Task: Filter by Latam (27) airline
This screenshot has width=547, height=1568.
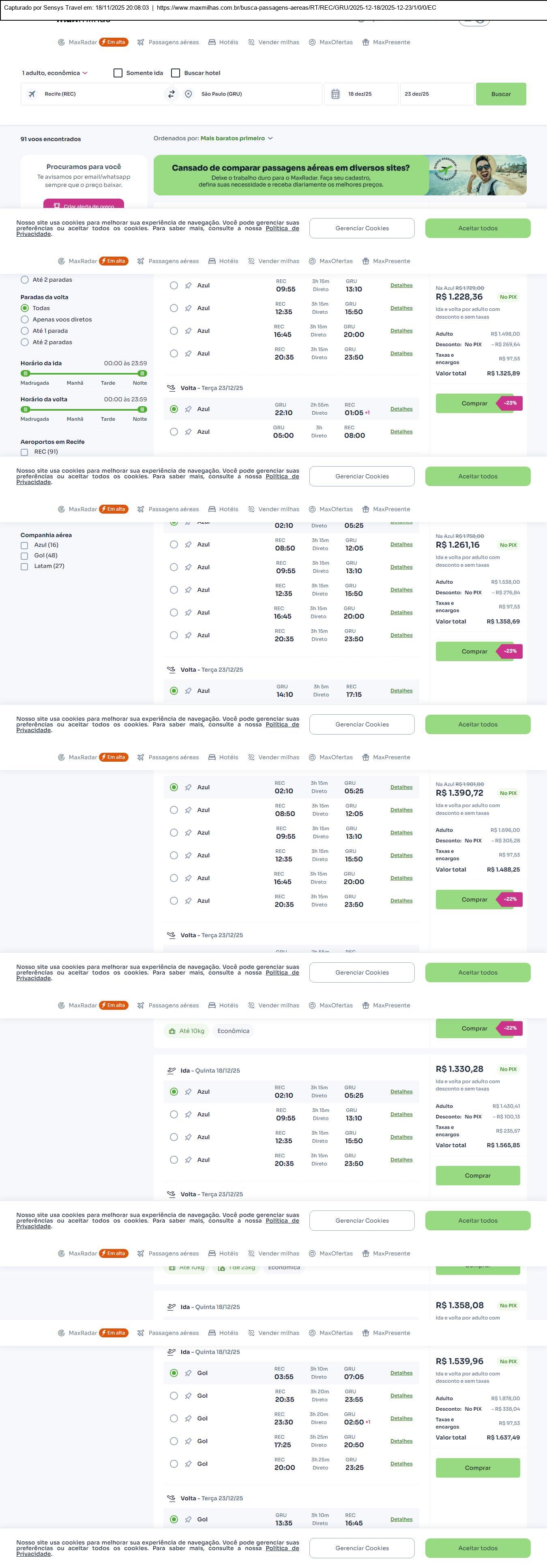Action: coord(24,566)
